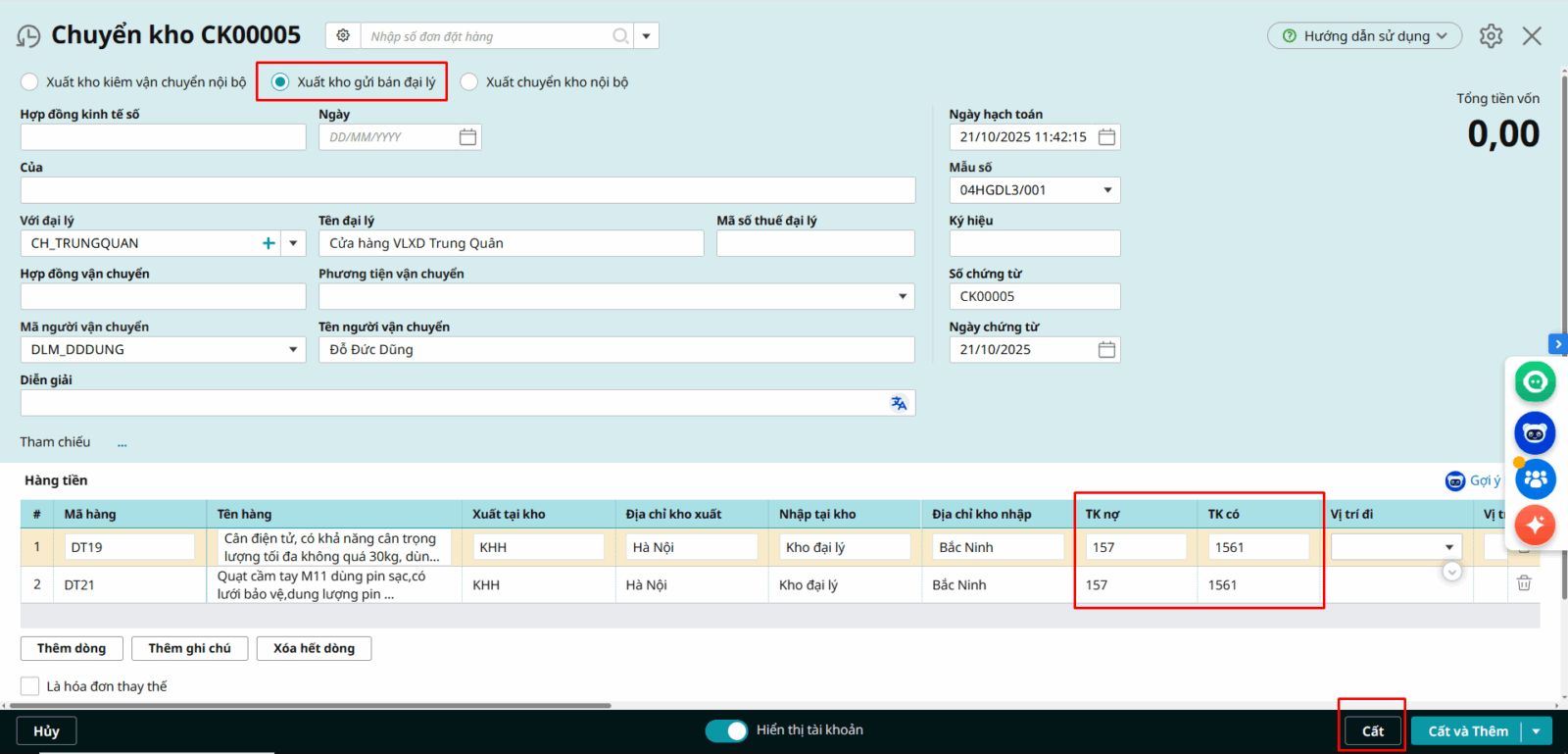
Task: Select Xuất kho kiêm vận chuyển nội bộ
Action: coord(30,82)
